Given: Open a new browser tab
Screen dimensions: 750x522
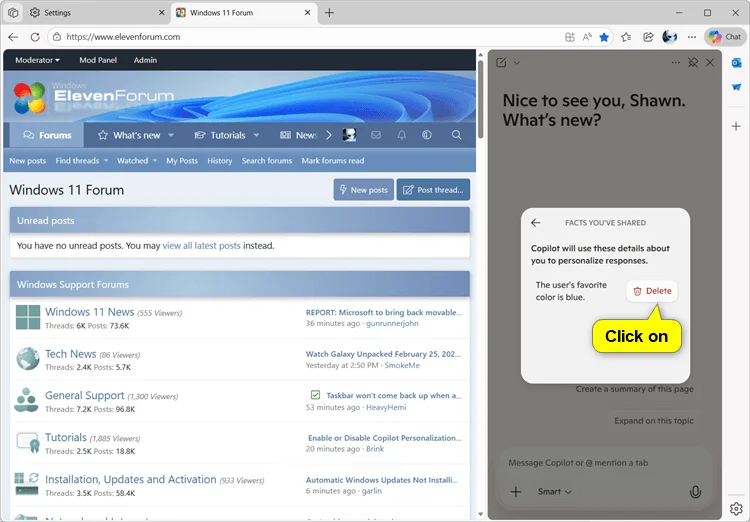Looking at the screenshot, I should click(329, 13).
